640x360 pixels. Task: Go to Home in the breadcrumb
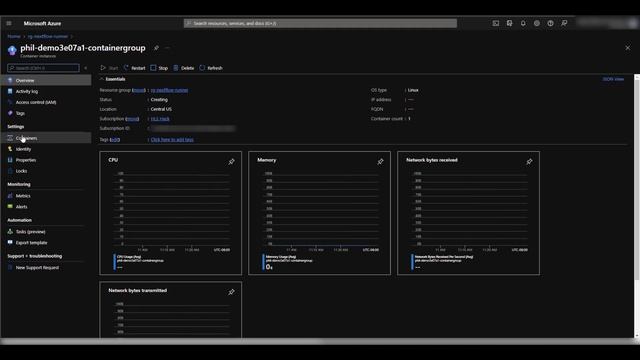click(x=14, y=36)
